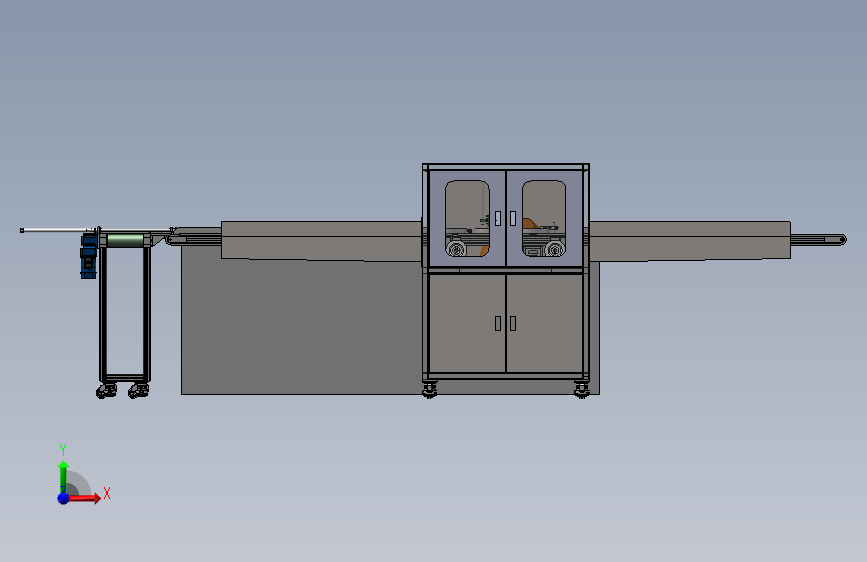Select the lower left cabinet door panel
The width and height of the screenshot is (867, 562).
point(467,323)
